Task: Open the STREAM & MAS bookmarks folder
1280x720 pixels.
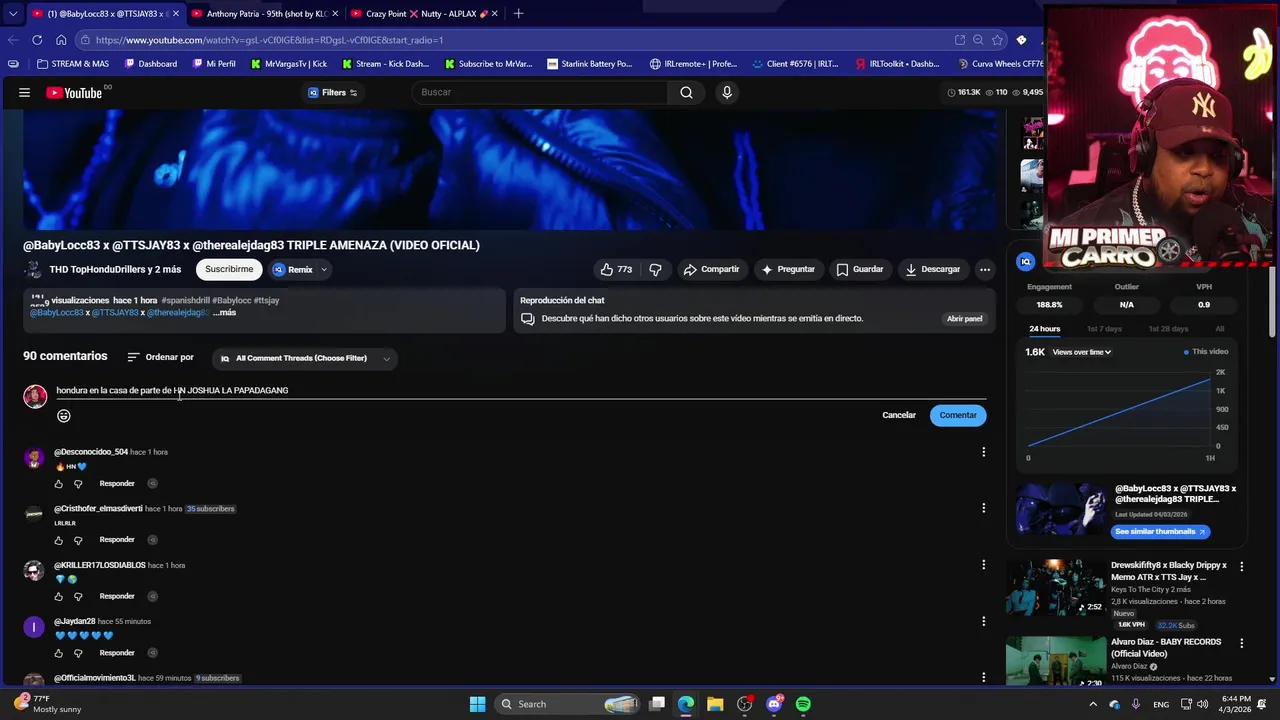Action: pos(72,63)
